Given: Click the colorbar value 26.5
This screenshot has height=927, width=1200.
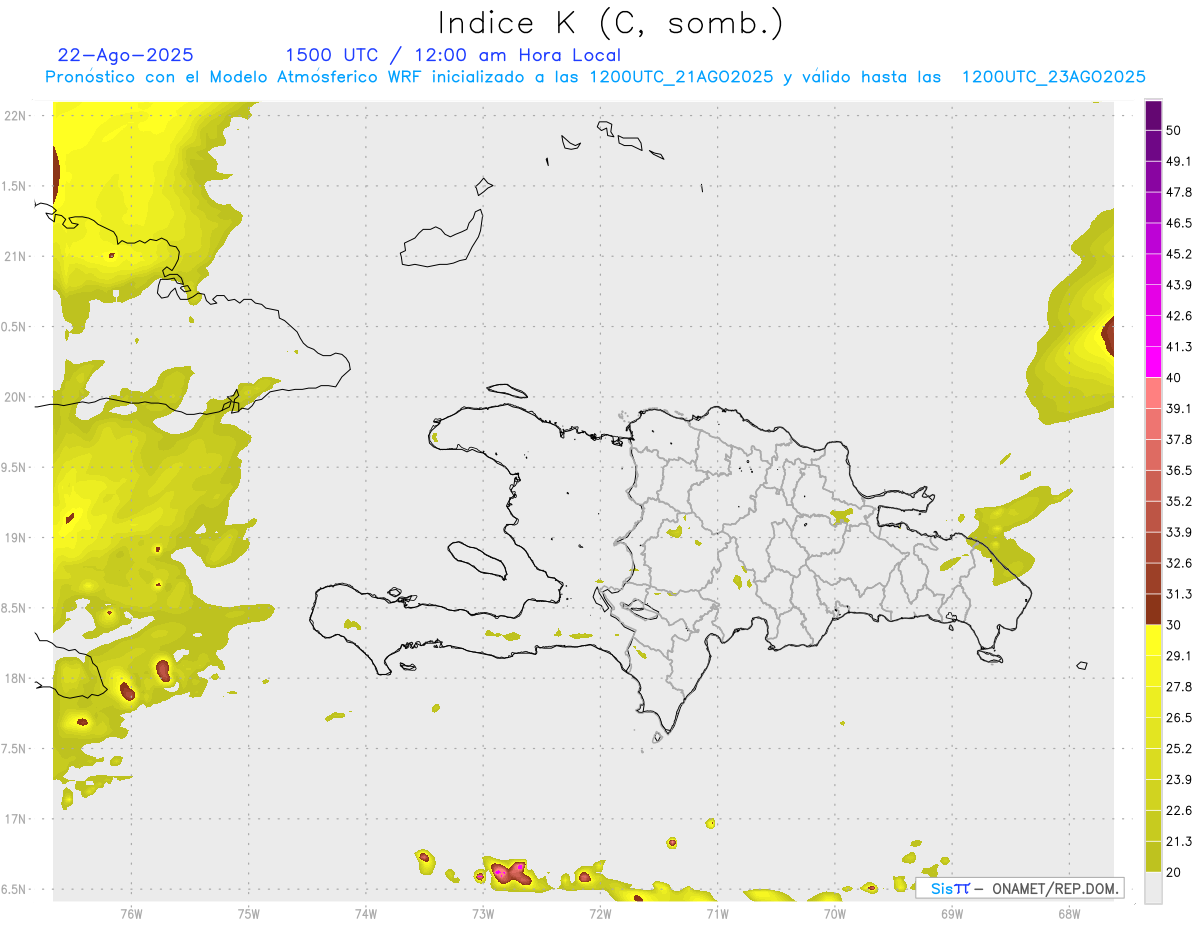Looking at the screenshot, I should tap(1179, 718).
